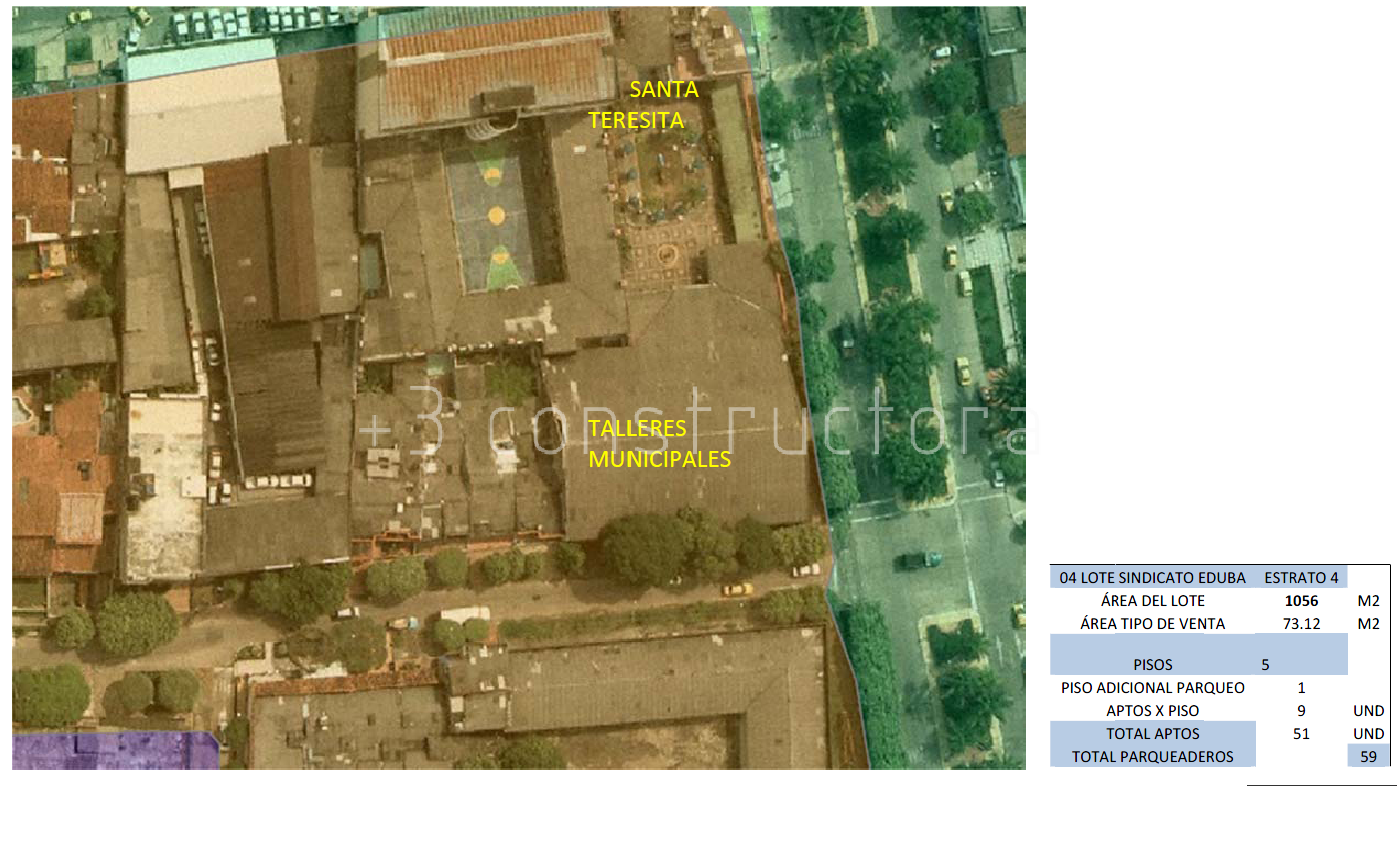Select the '04 LOTE SINDICATO EDUBA' header cell
This screenshot has height=854, width=1397.
point(1152,577)
